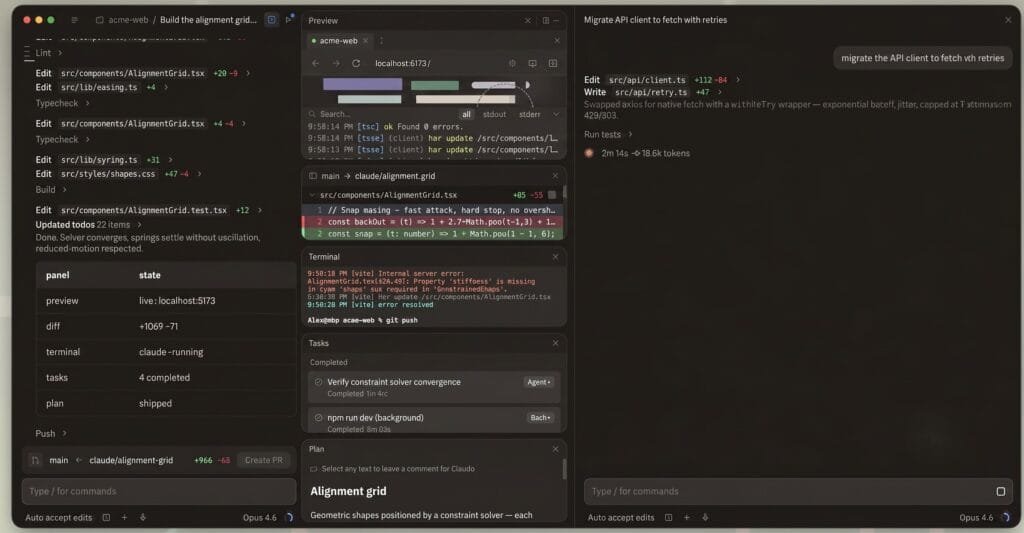
Task: Click the claude/alignment-grid branch name
Action: (x=131, y=460)
